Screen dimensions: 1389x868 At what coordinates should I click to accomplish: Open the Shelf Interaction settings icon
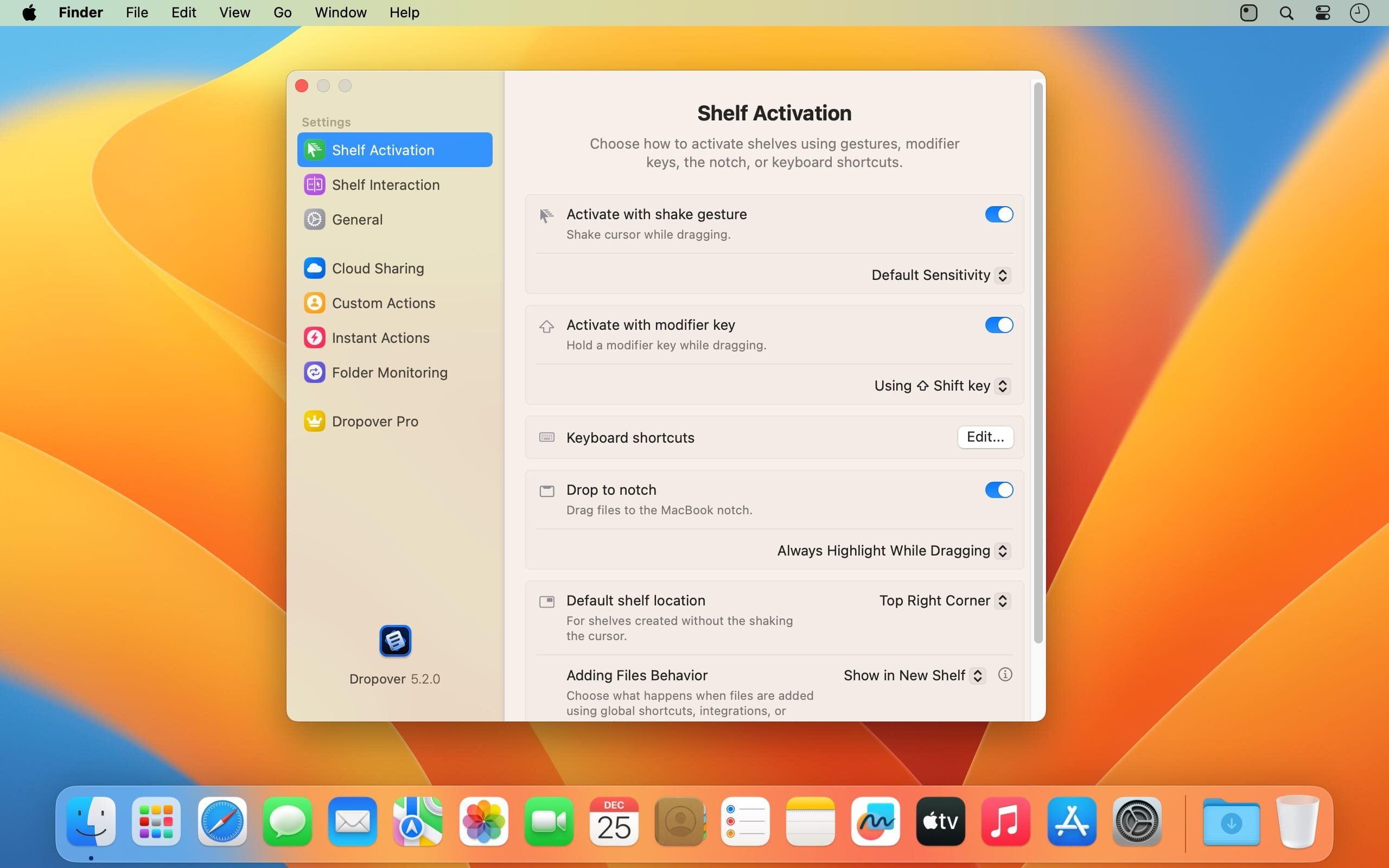click(314, 185)
